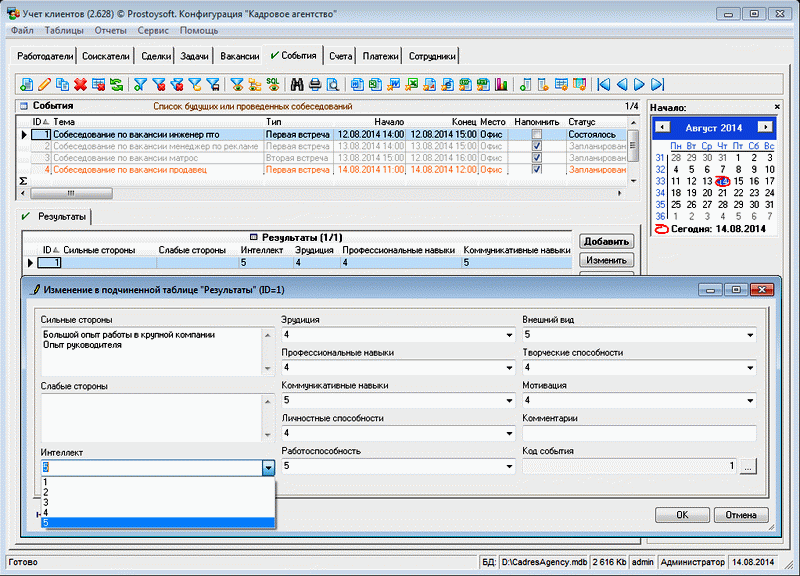Viewport: 800px width, 576px height.
Task: Open the Мотивация combo box
Action: pos(749,401)
